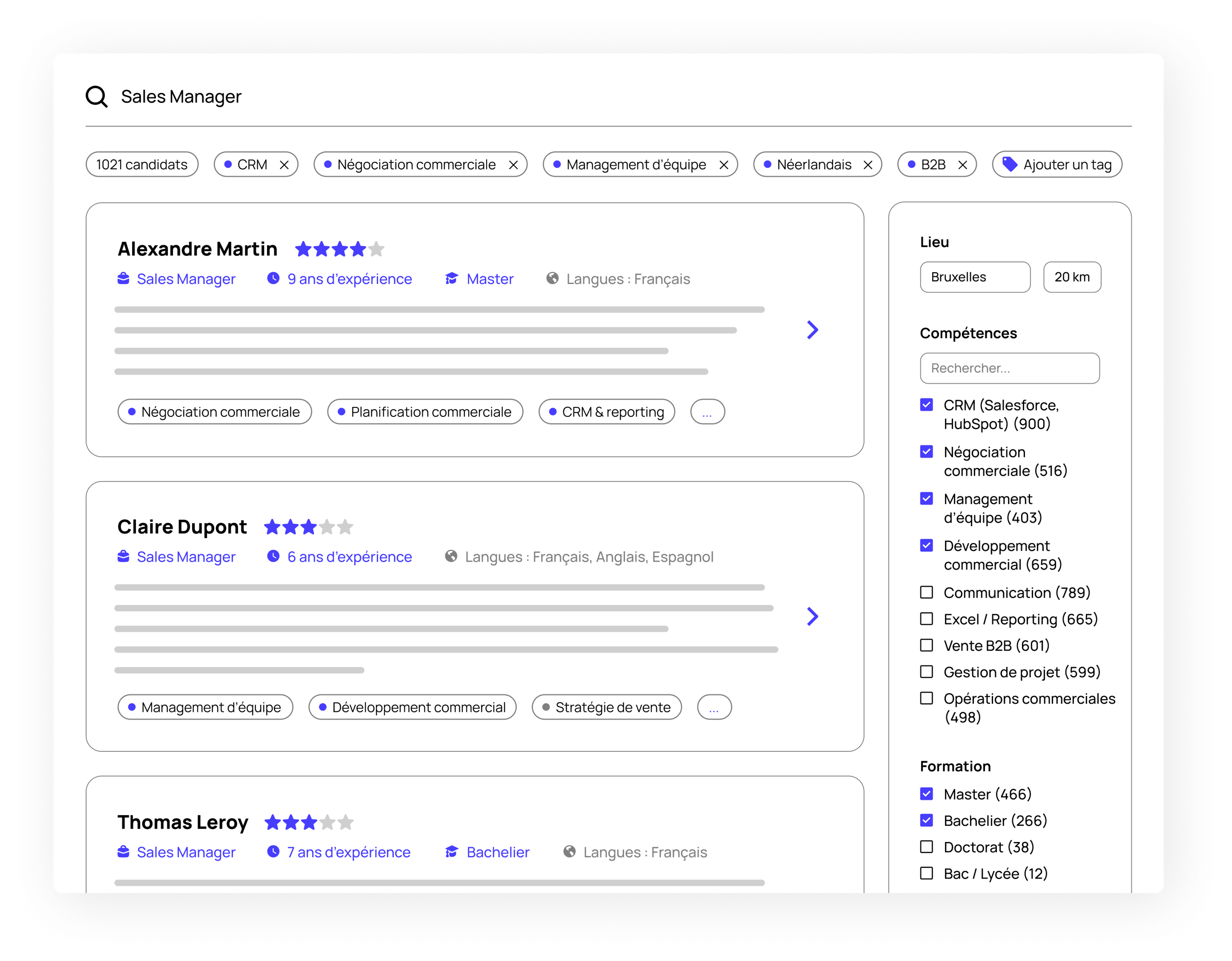Focus the Compétences Rechercher field
This screenshot has height=961, width=1232.
(1010, 368)
